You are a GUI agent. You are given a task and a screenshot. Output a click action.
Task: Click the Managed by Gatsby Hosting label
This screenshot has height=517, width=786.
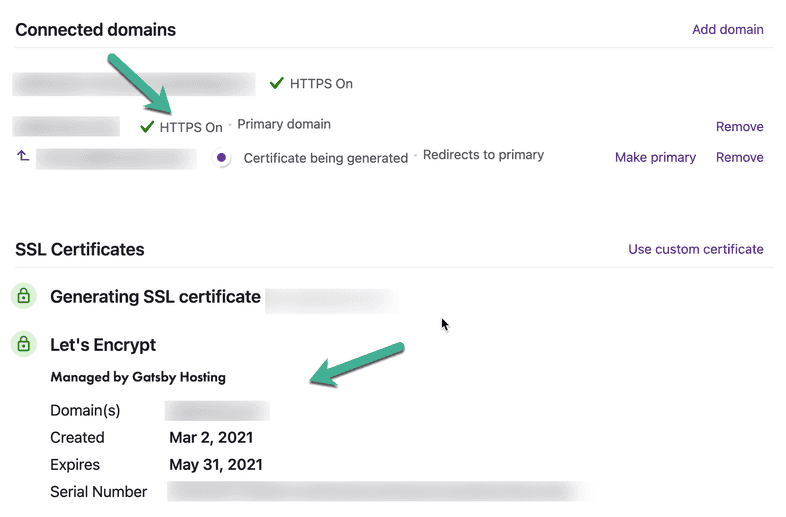click(x=138, y=377)
